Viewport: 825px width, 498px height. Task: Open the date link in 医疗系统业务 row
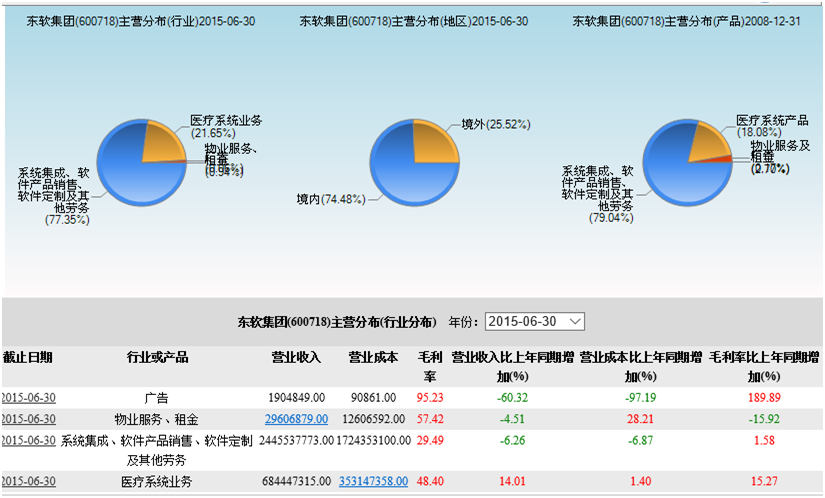29,482
